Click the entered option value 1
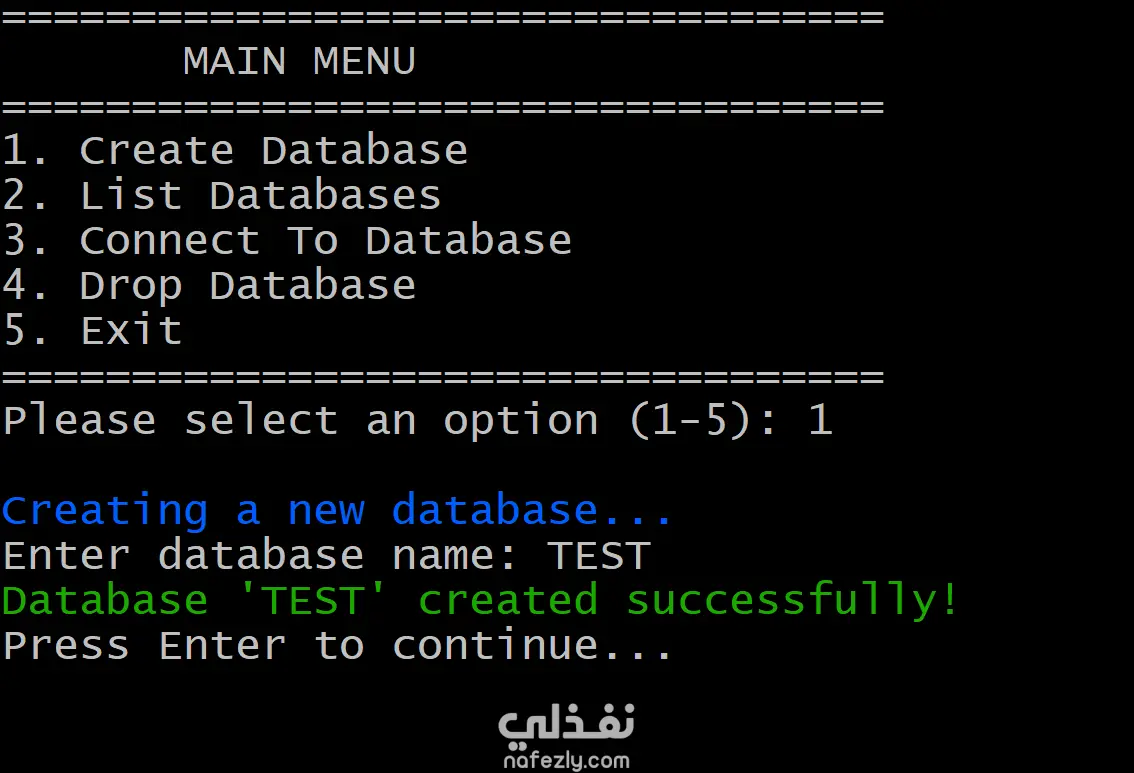The image size is (1134, 773). [x=820, y=420]
